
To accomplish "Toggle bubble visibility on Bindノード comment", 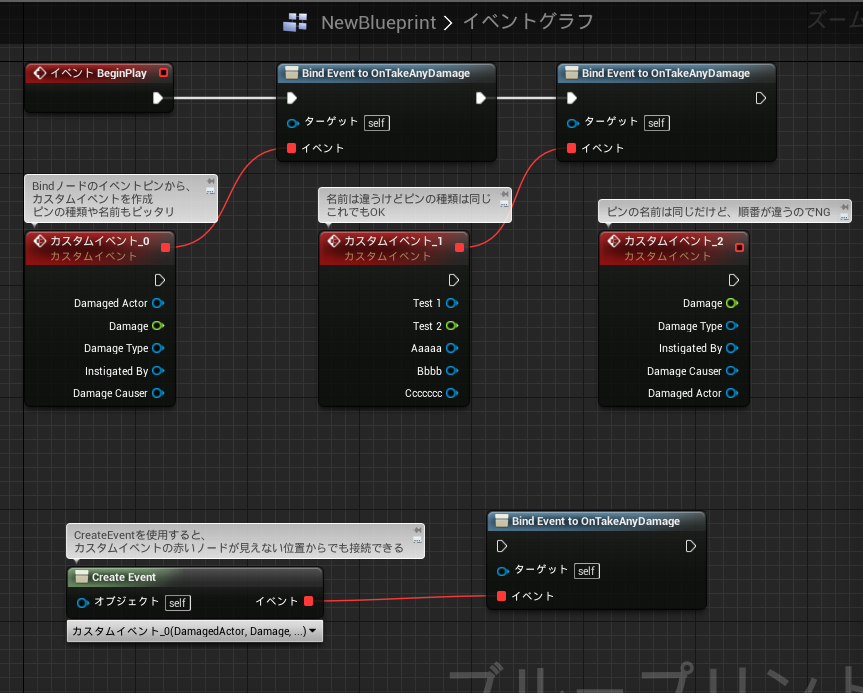I will coord(210,191).
